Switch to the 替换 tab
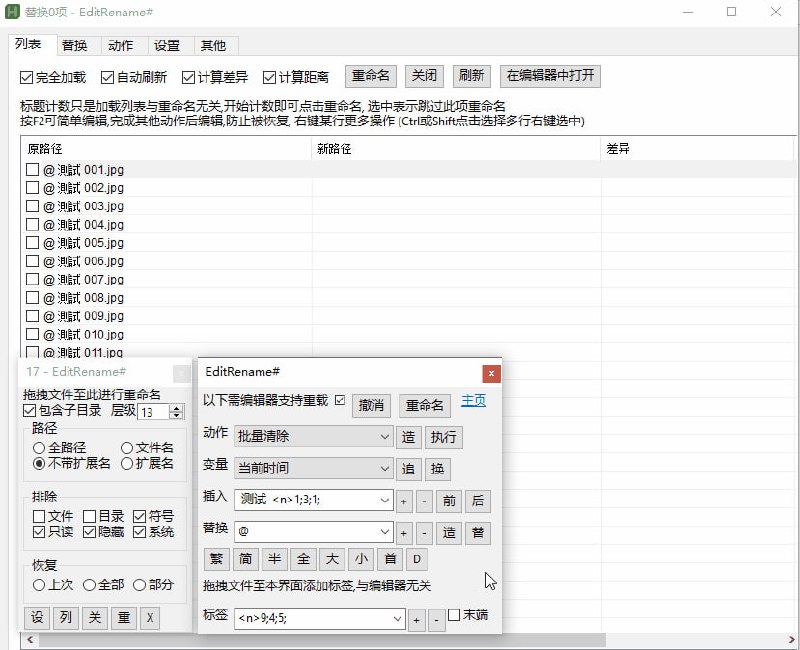The image size is (800, 650). tap(75, 45)
